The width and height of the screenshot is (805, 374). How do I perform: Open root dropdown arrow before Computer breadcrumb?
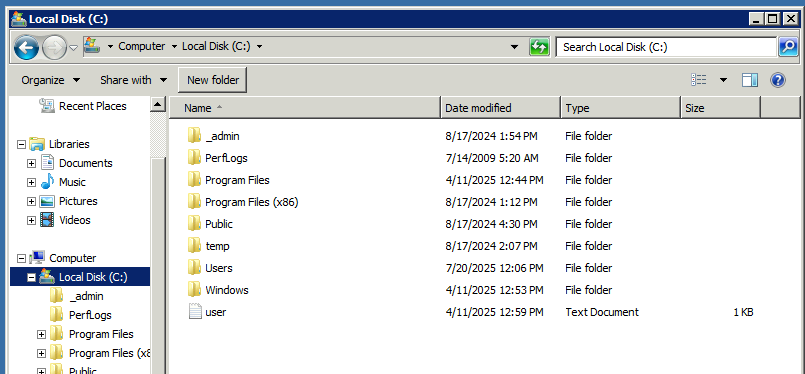110,47
